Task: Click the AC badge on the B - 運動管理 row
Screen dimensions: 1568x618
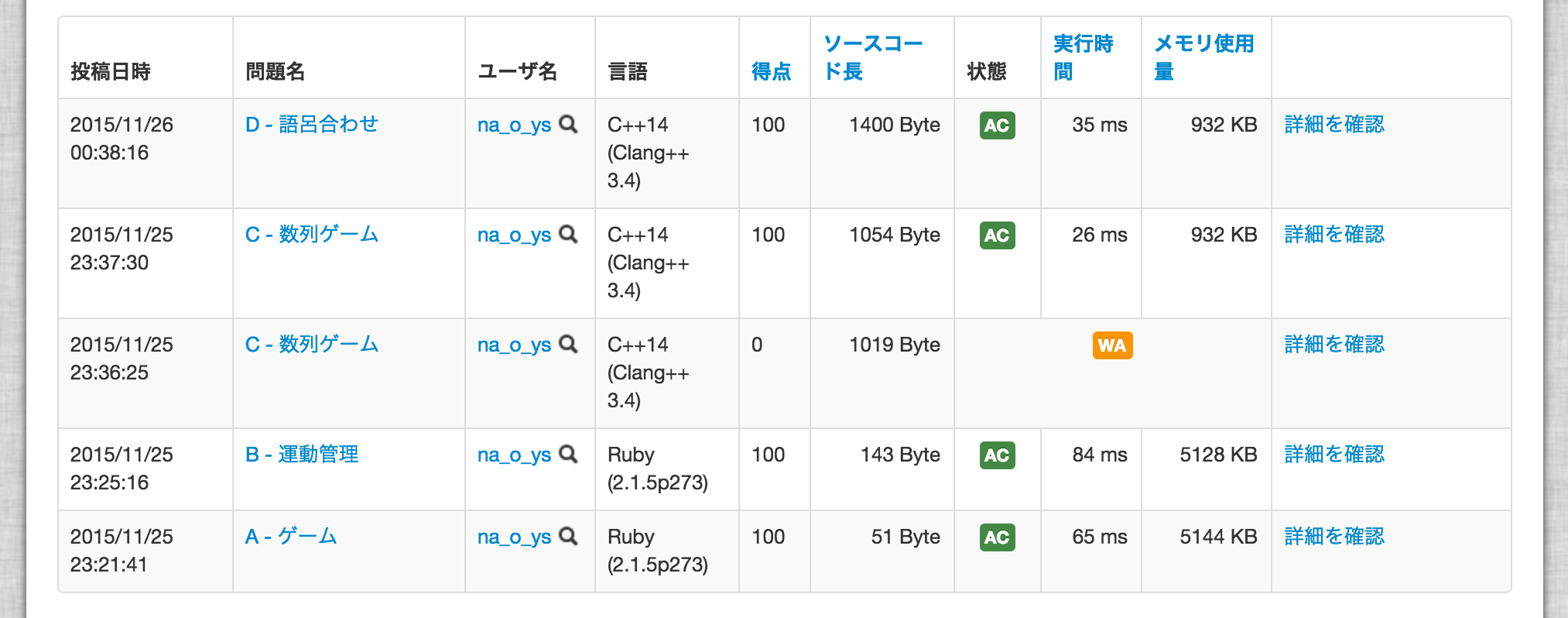Action: tap(997, 457)
